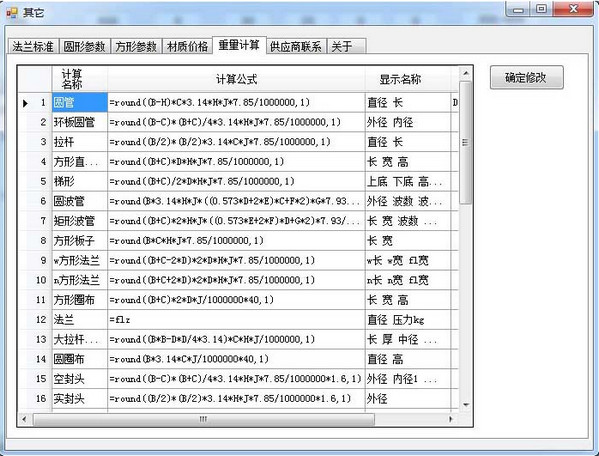Click the vertical scrollbar down arrow

point(465,405)
